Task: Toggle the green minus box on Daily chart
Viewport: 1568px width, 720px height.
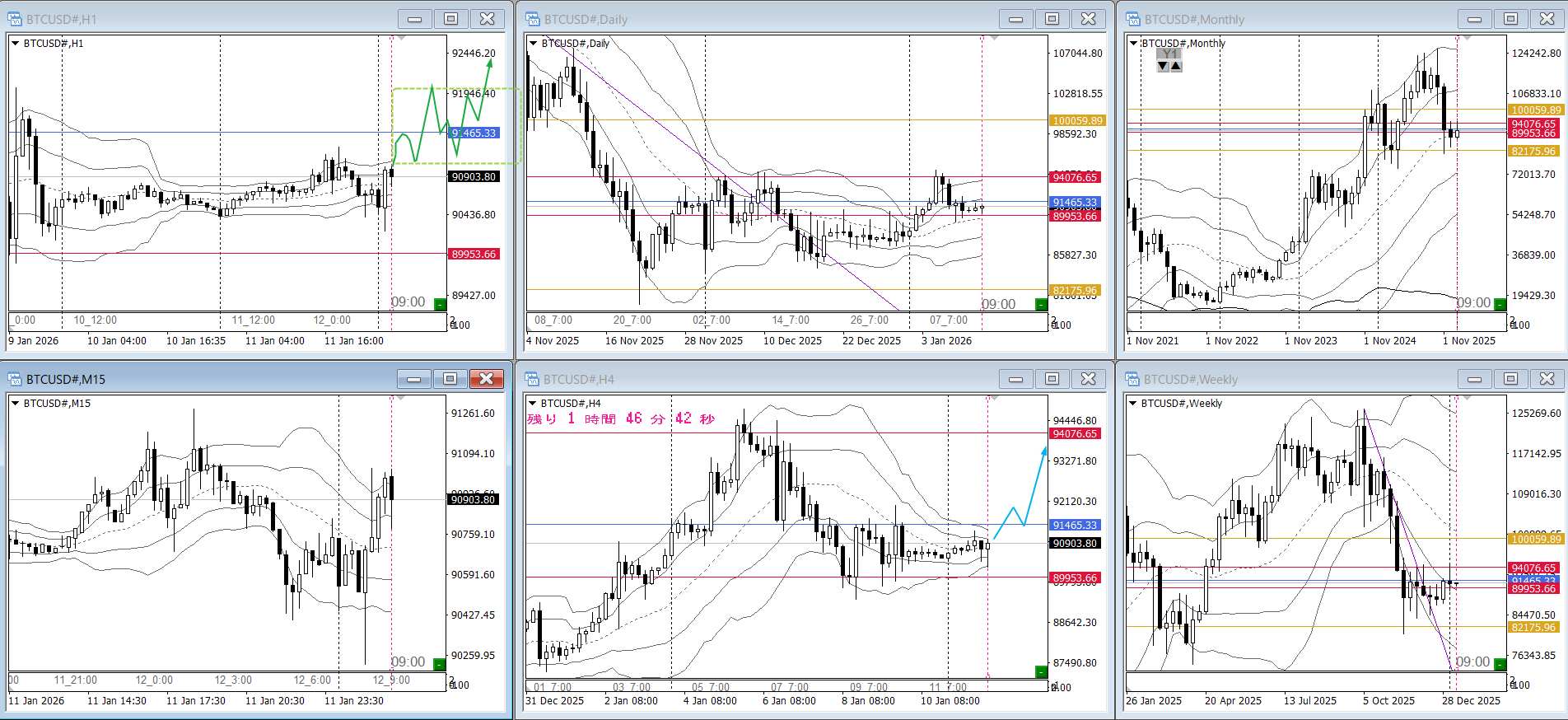Action: coord(1040,304)
